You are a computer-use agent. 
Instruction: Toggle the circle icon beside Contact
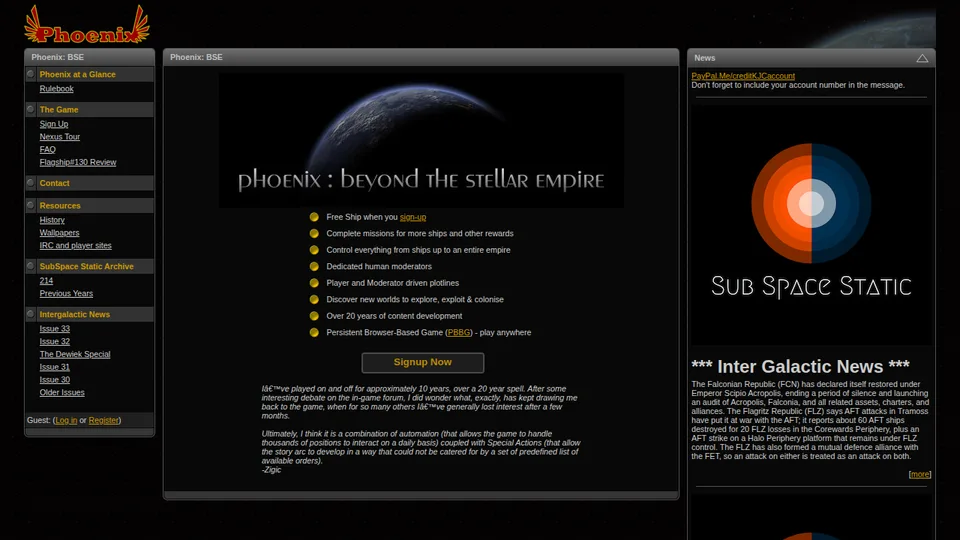31,182
